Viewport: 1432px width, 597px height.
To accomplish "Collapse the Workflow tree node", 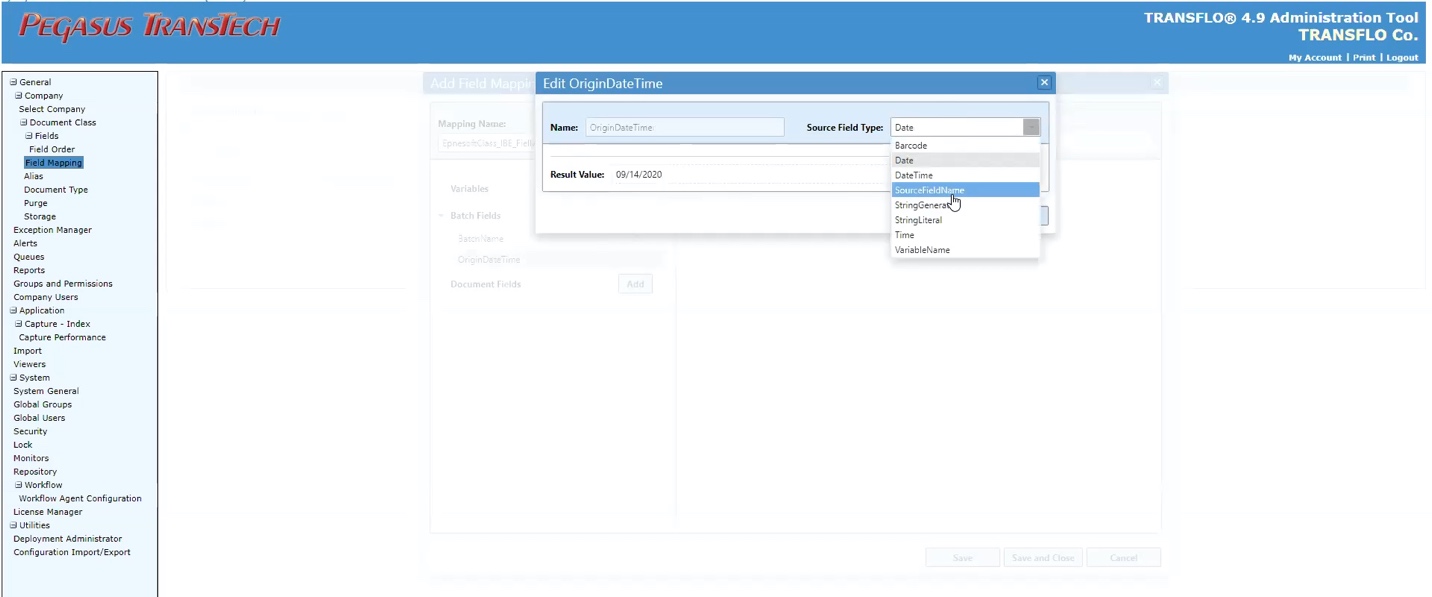I will (x=18, y=485).
